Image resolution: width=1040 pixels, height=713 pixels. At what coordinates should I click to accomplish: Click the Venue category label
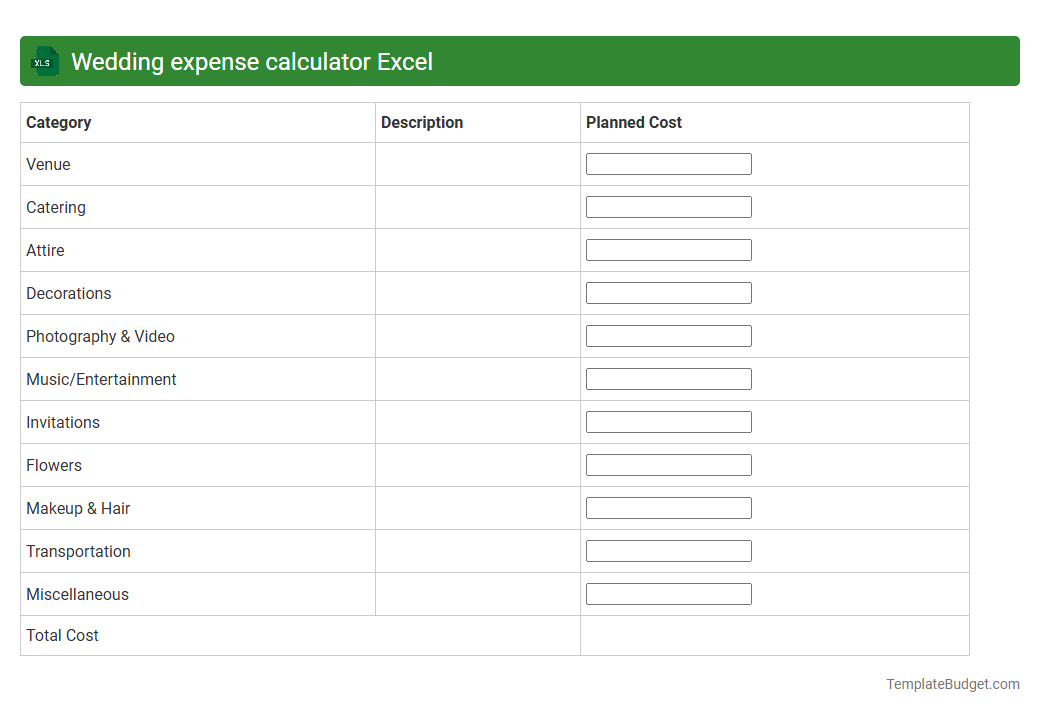click(48, 164)
